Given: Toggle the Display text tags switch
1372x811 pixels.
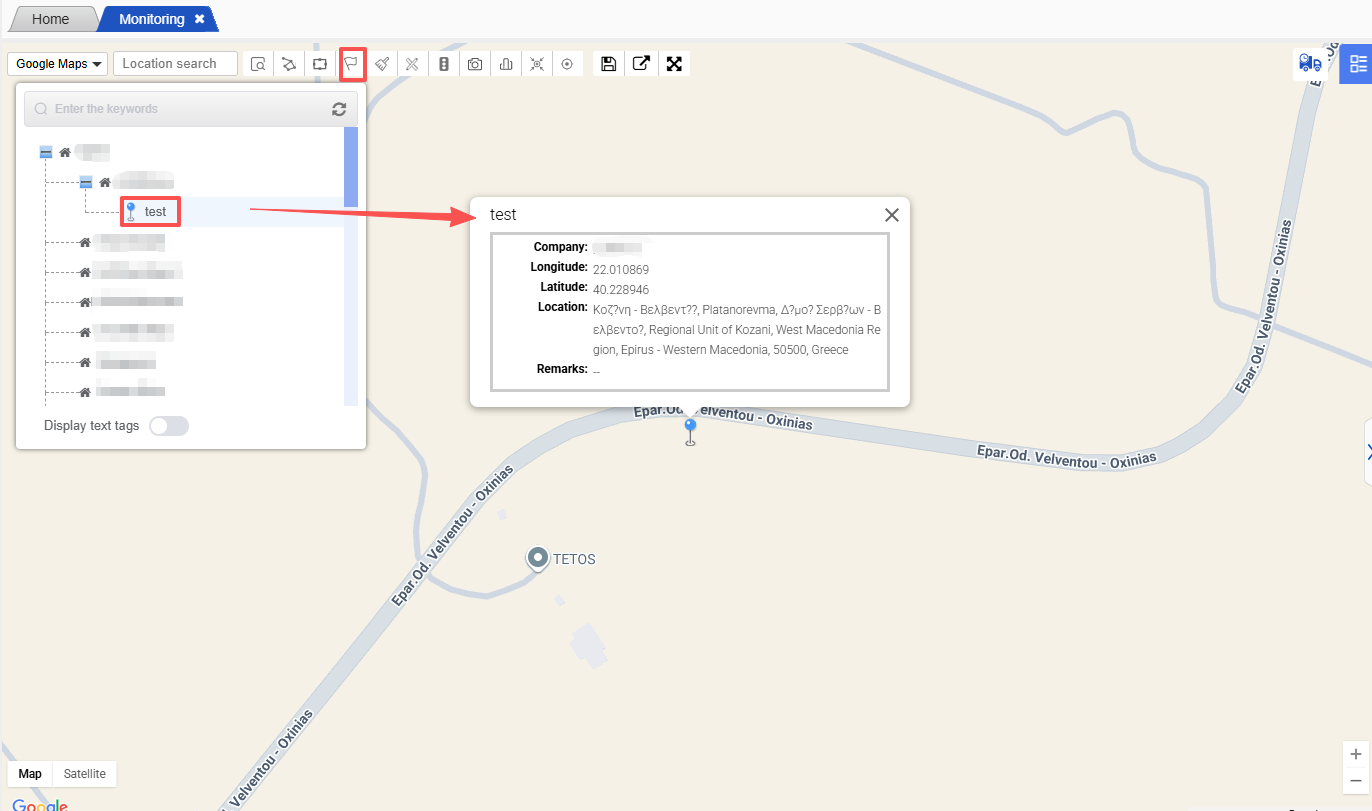Looking at the screenshot, I should (168, 426).
